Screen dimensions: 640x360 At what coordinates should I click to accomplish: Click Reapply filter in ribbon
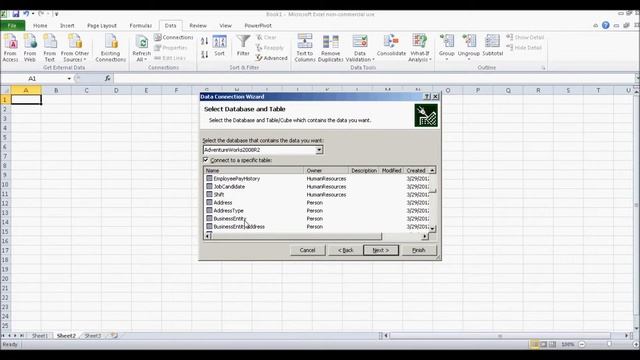(x=270, y=48)
